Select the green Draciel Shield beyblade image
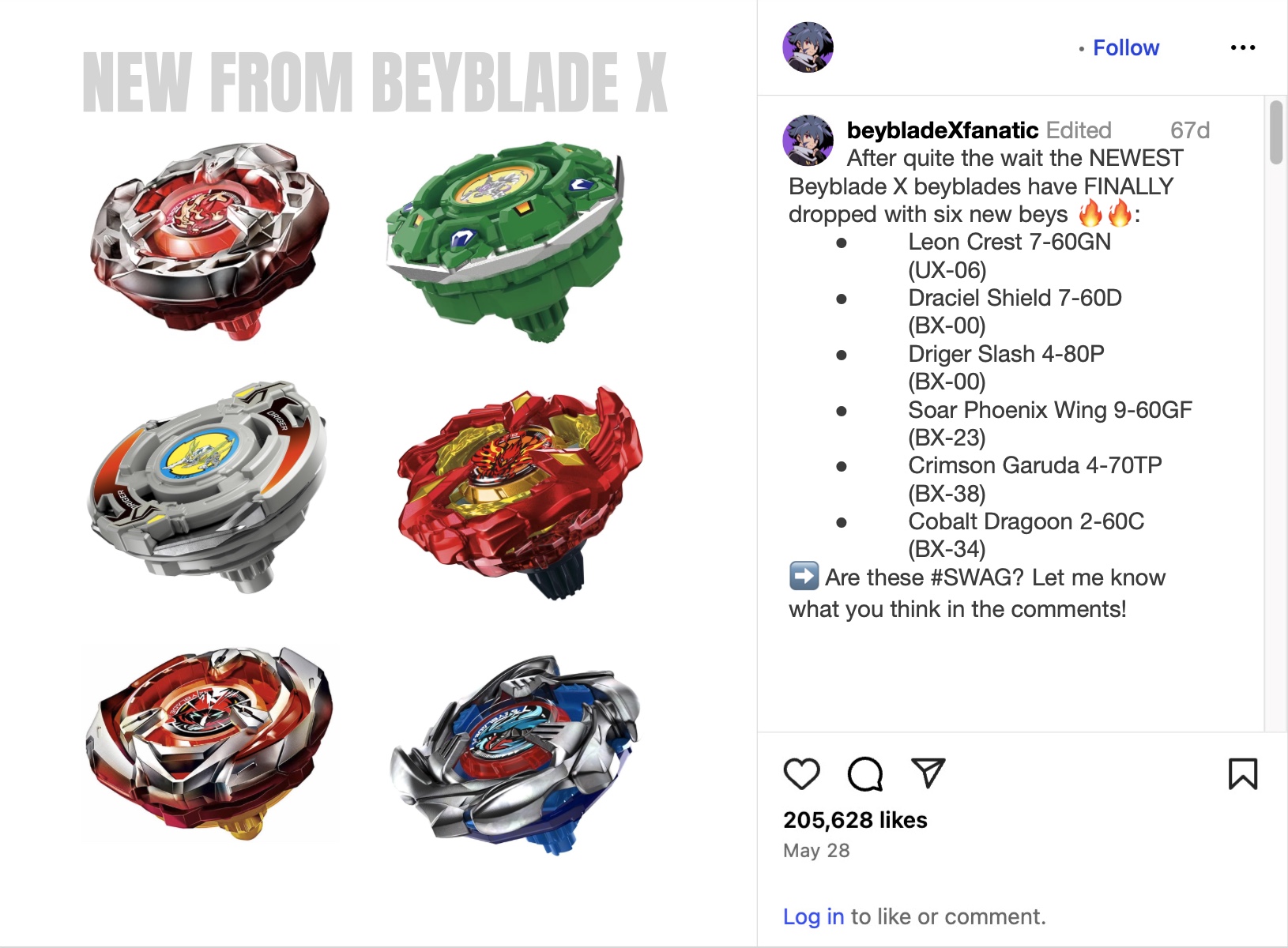 [x=506, y=241]
